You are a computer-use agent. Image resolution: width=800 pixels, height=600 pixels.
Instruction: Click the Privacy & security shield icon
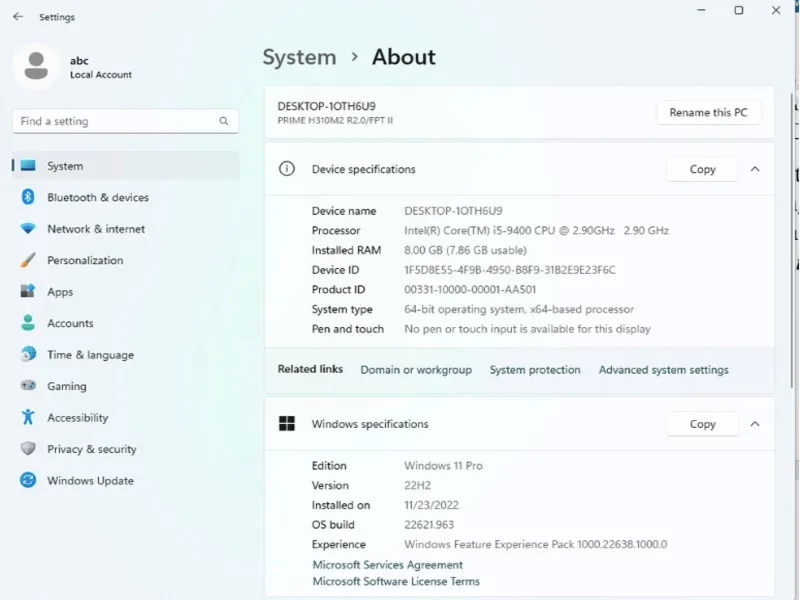(28, 449)
